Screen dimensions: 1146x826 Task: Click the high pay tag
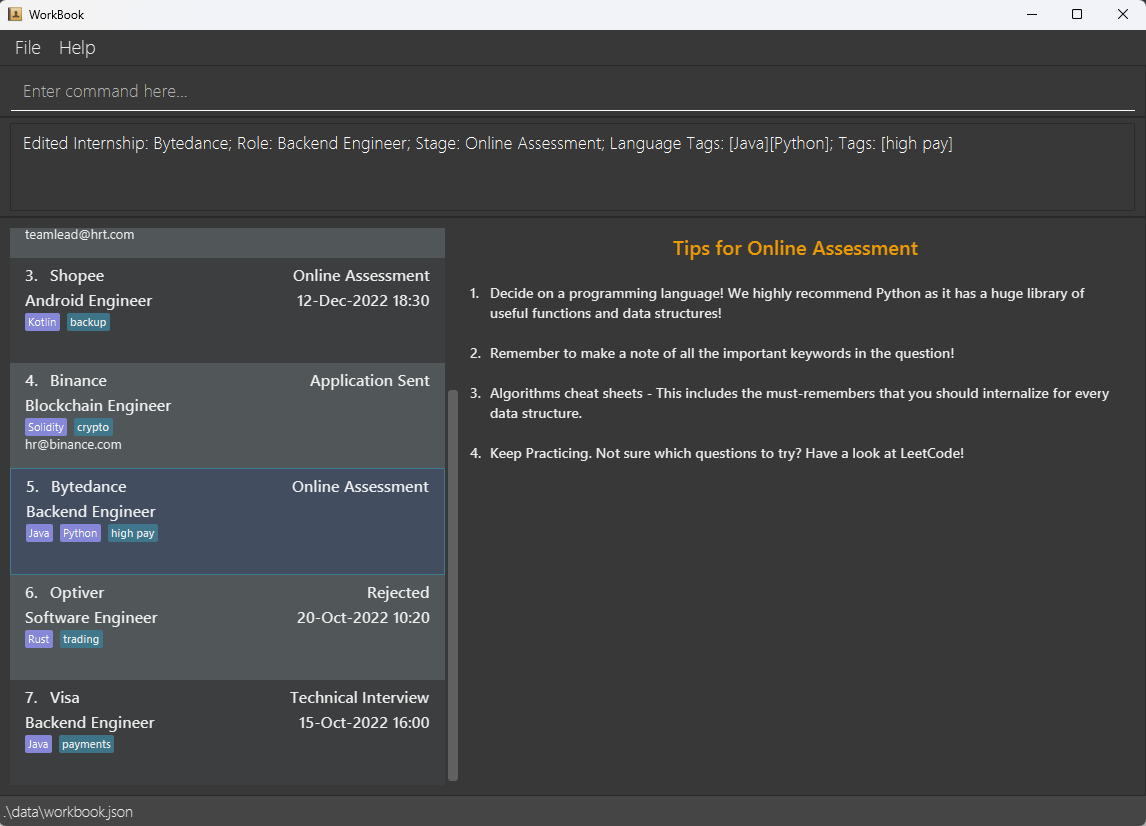pos(133,533)
